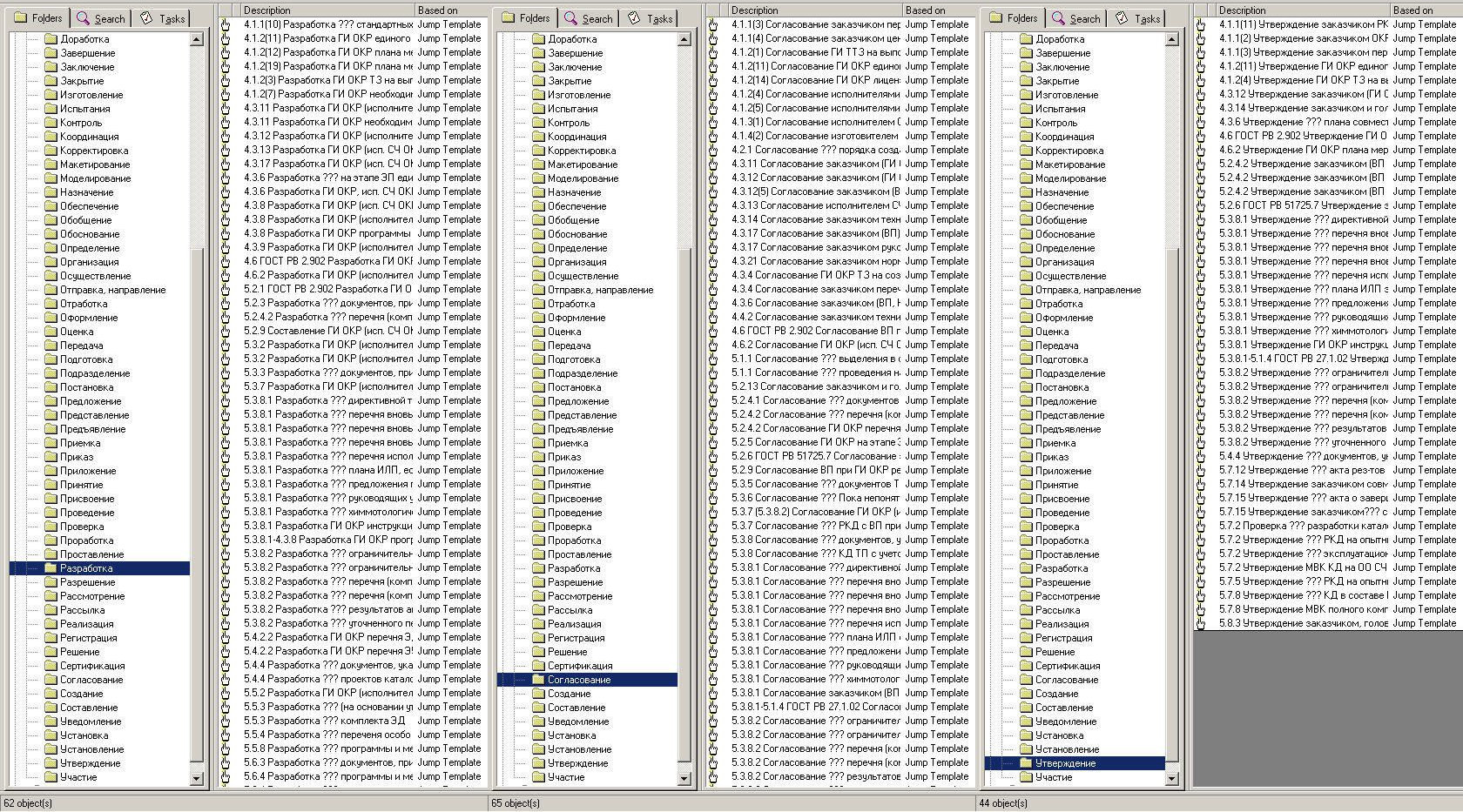
Task: Click the open folder icon of Утверждение in right pane
Action: coord(1026,763)
